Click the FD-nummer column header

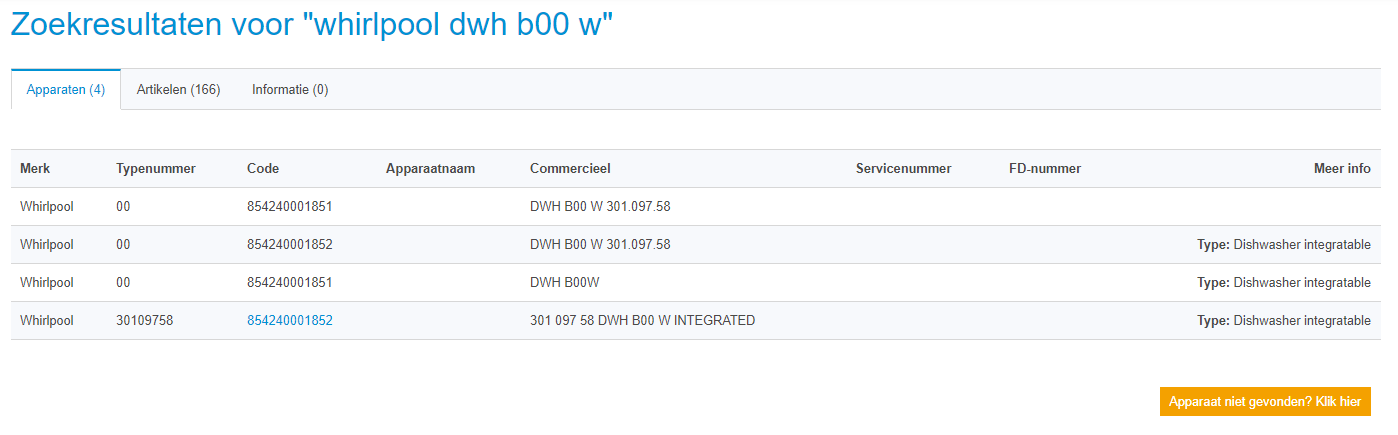pos(1045,169)
